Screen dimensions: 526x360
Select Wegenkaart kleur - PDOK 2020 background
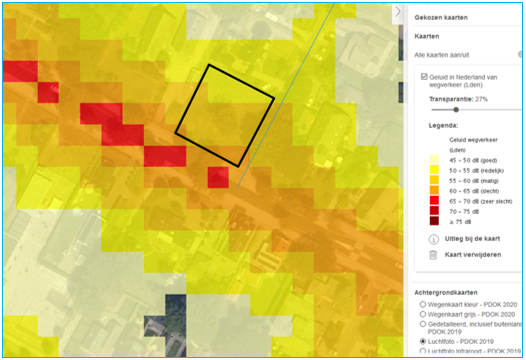point(423,304)
